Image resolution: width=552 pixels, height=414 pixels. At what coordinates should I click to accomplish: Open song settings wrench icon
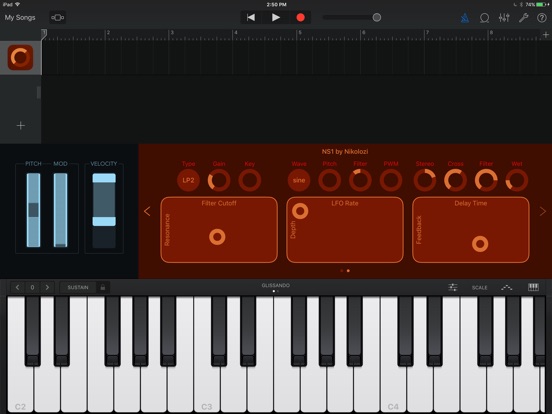coord(523,18)
